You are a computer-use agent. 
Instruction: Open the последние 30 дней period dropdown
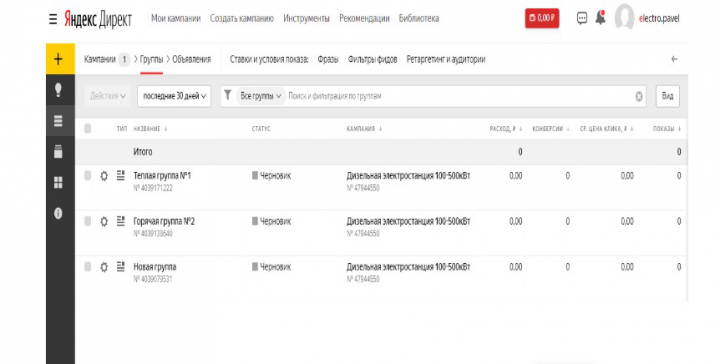[174, 96]
